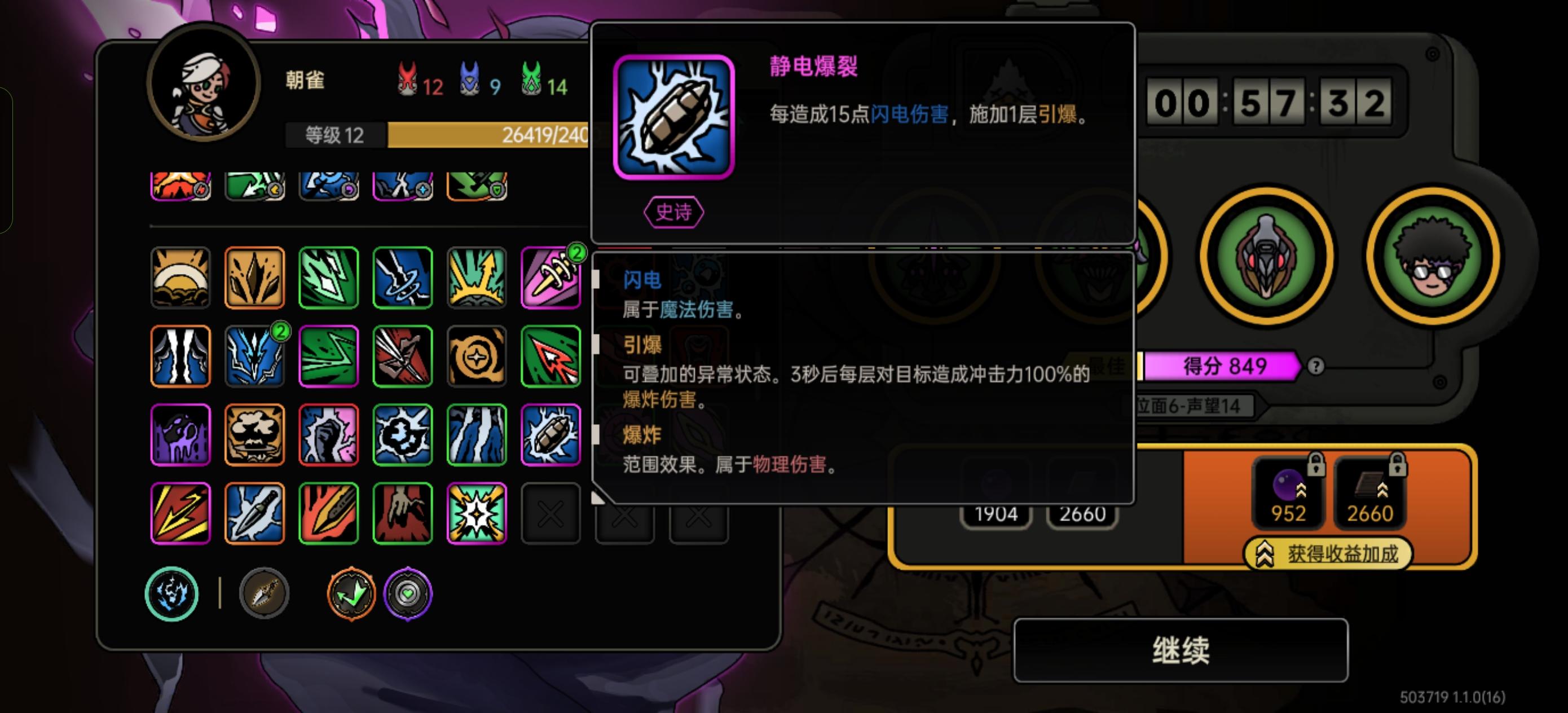The image size is (1568, 713).
Task: Open the score help question mark
Action: pos(1316,366)
